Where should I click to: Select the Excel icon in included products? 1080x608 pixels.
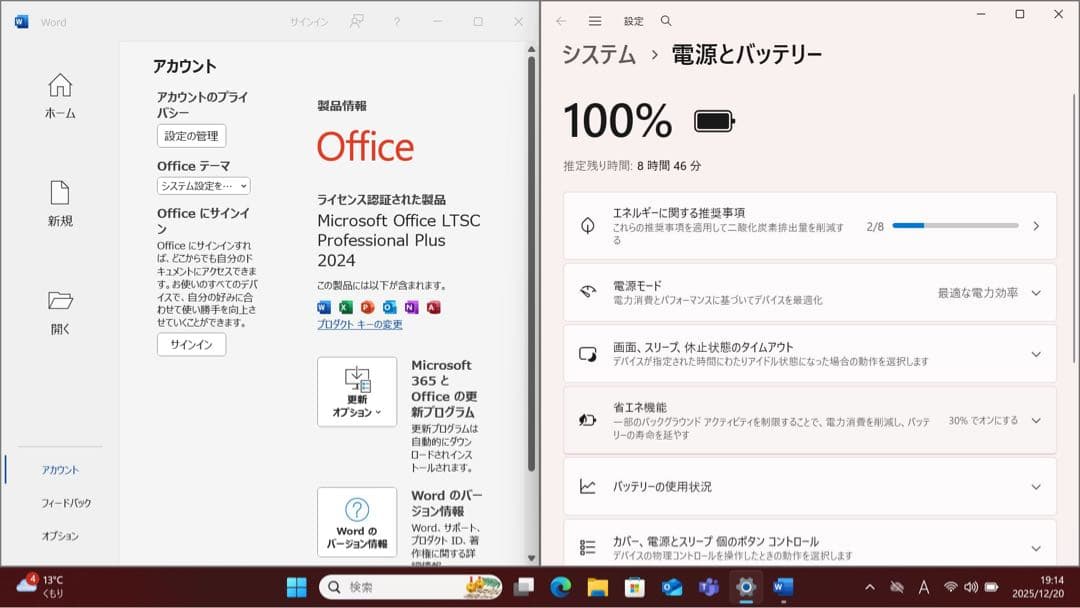pyautogui.click(x=345, y=307)
